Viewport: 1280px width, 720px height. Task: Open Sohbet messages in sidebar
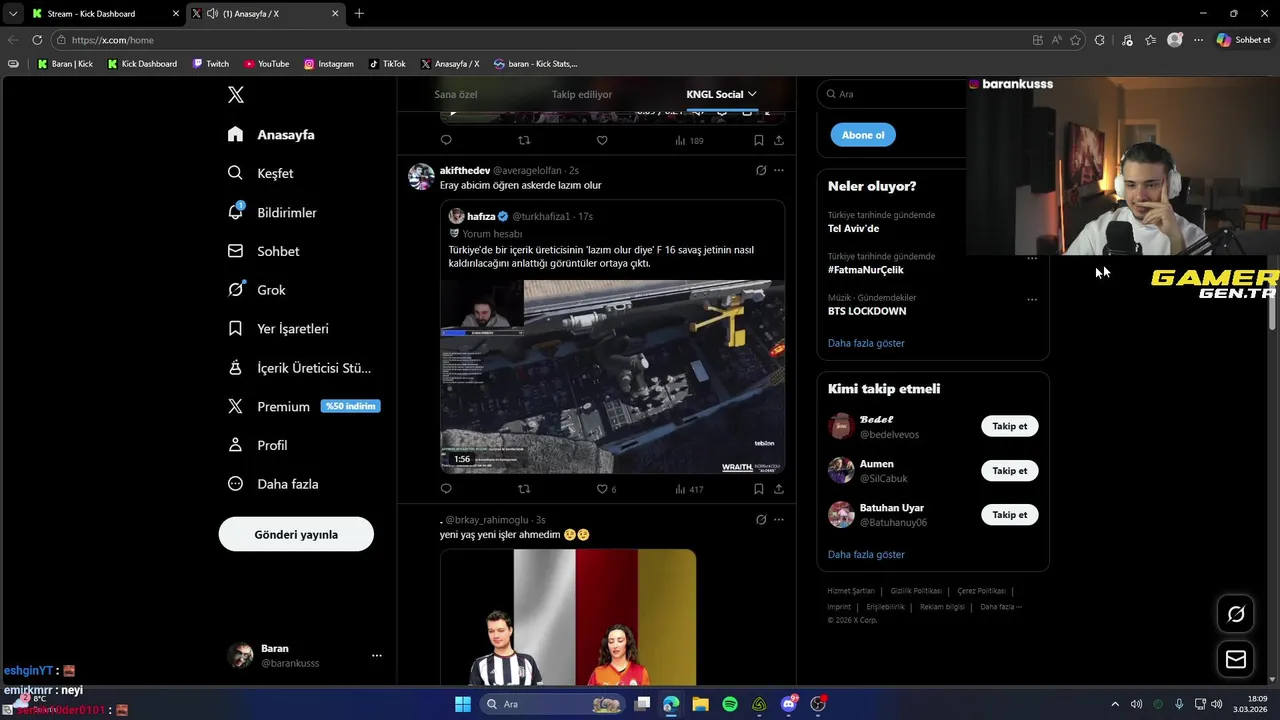pyautogui.click(x=263, y=251)
